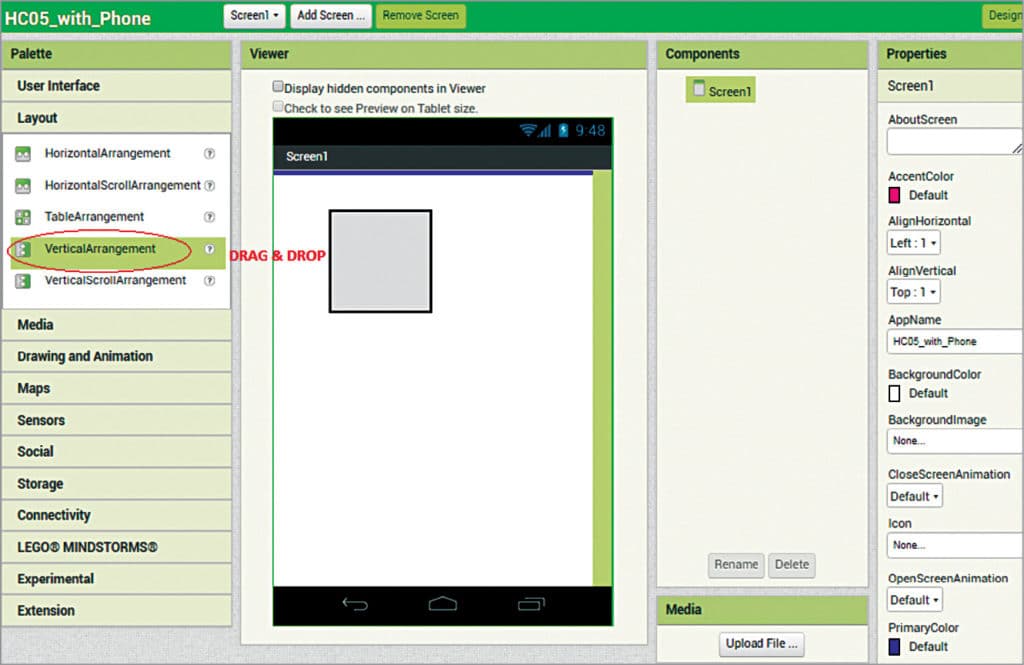Open the Screen1 screen selector dropdown

pos(253,16)
